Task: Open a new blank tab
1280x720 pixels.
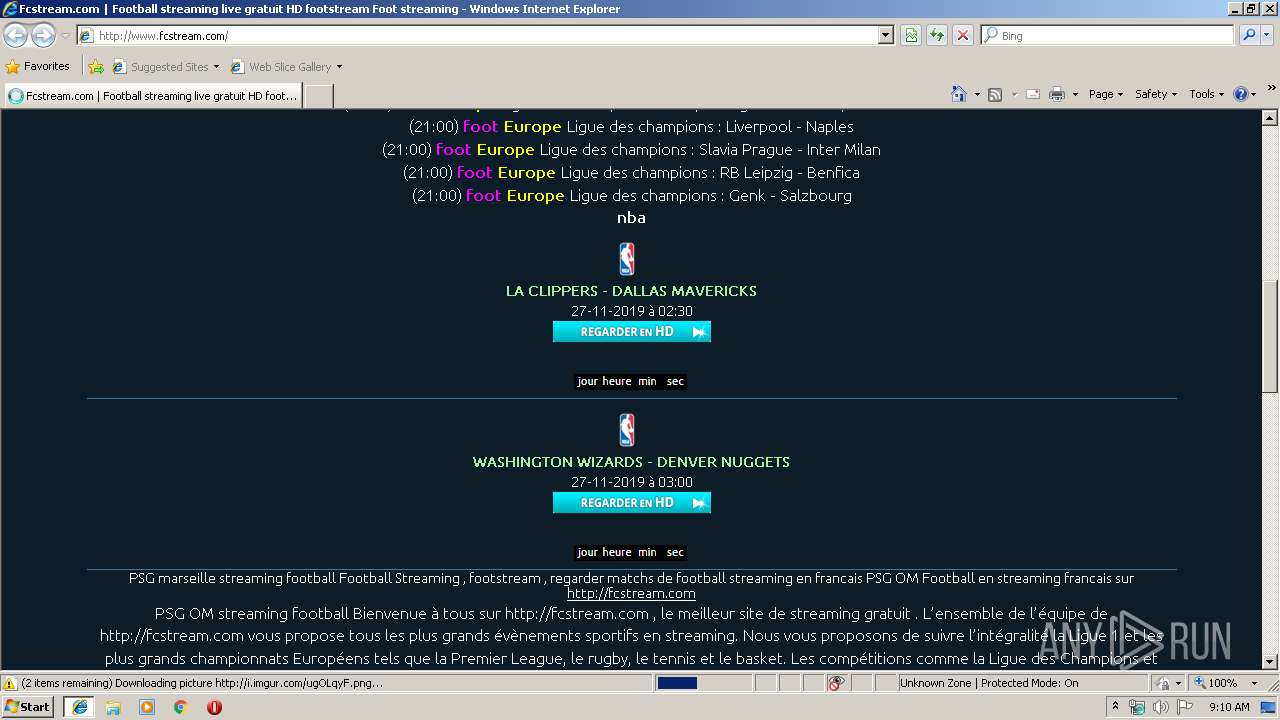Action: tap(318, 96)
